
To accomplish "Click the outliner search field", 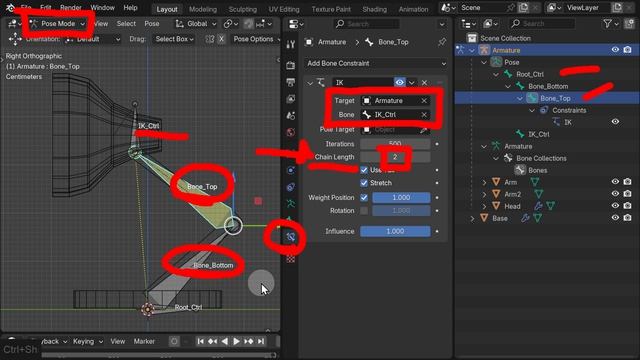I will 543,24.
